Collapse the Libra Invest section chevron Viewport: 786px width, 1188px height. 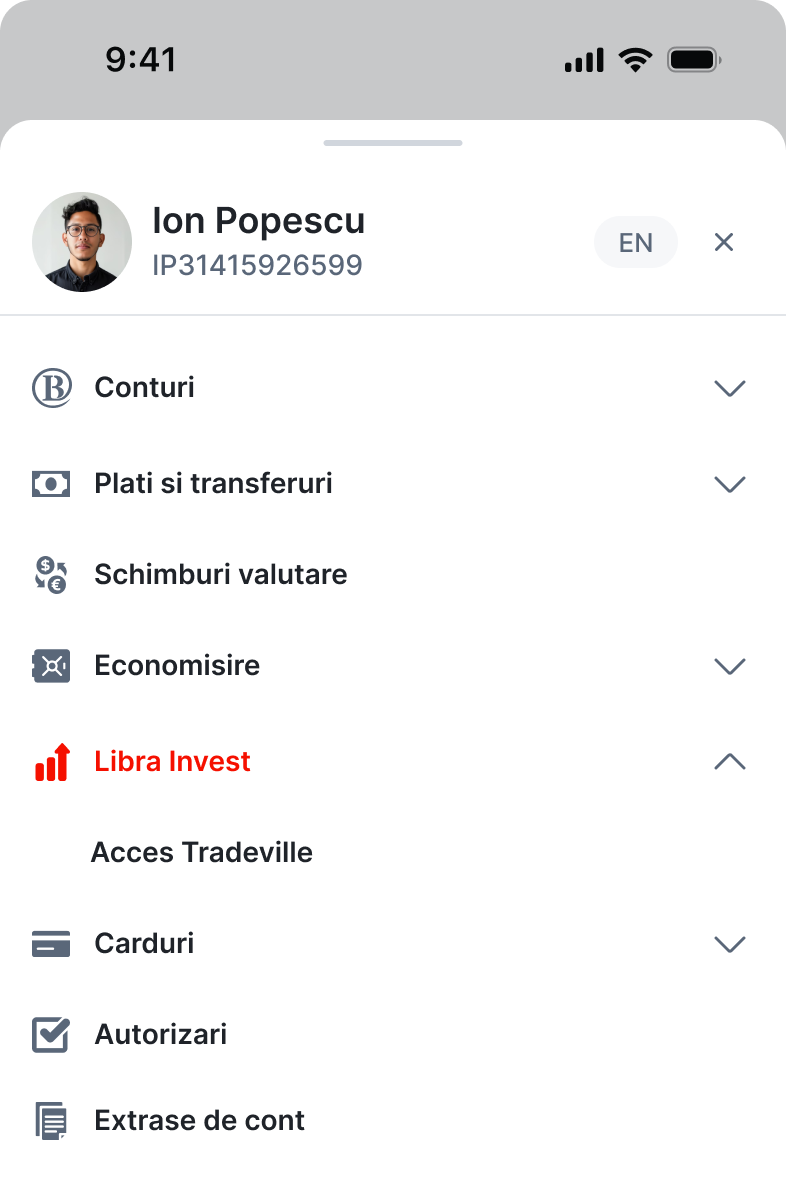tap(730, 762)
